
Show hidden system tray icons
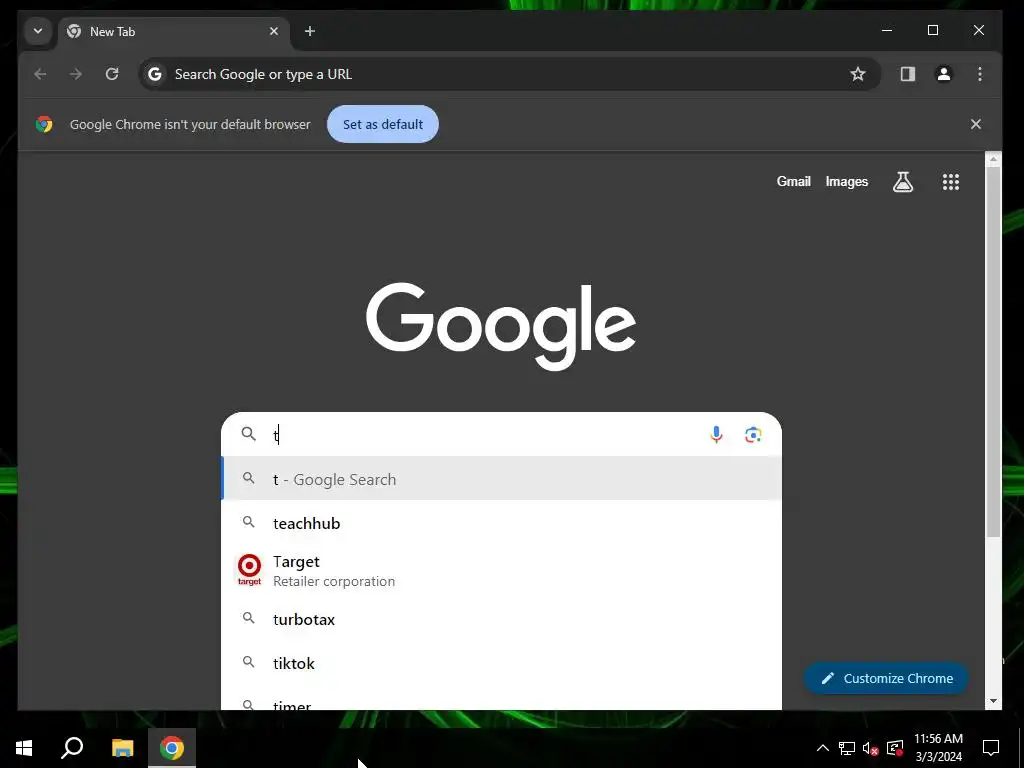tap(823, 748)
